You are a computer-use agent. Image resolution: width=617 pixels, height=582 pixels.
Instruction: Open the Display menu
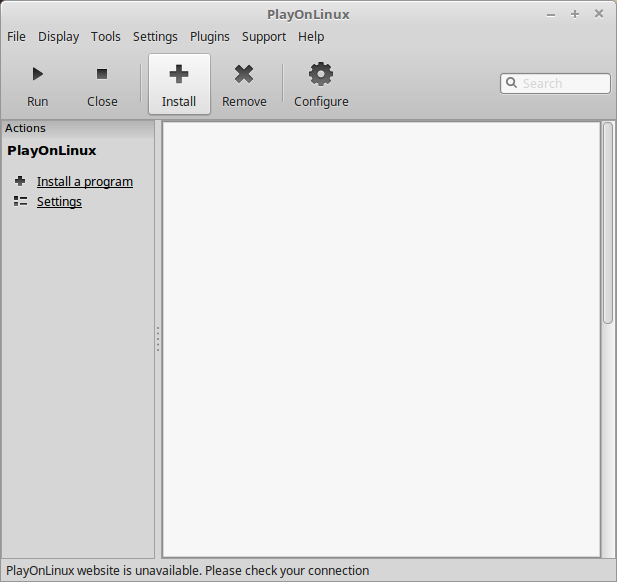(59, 37)
